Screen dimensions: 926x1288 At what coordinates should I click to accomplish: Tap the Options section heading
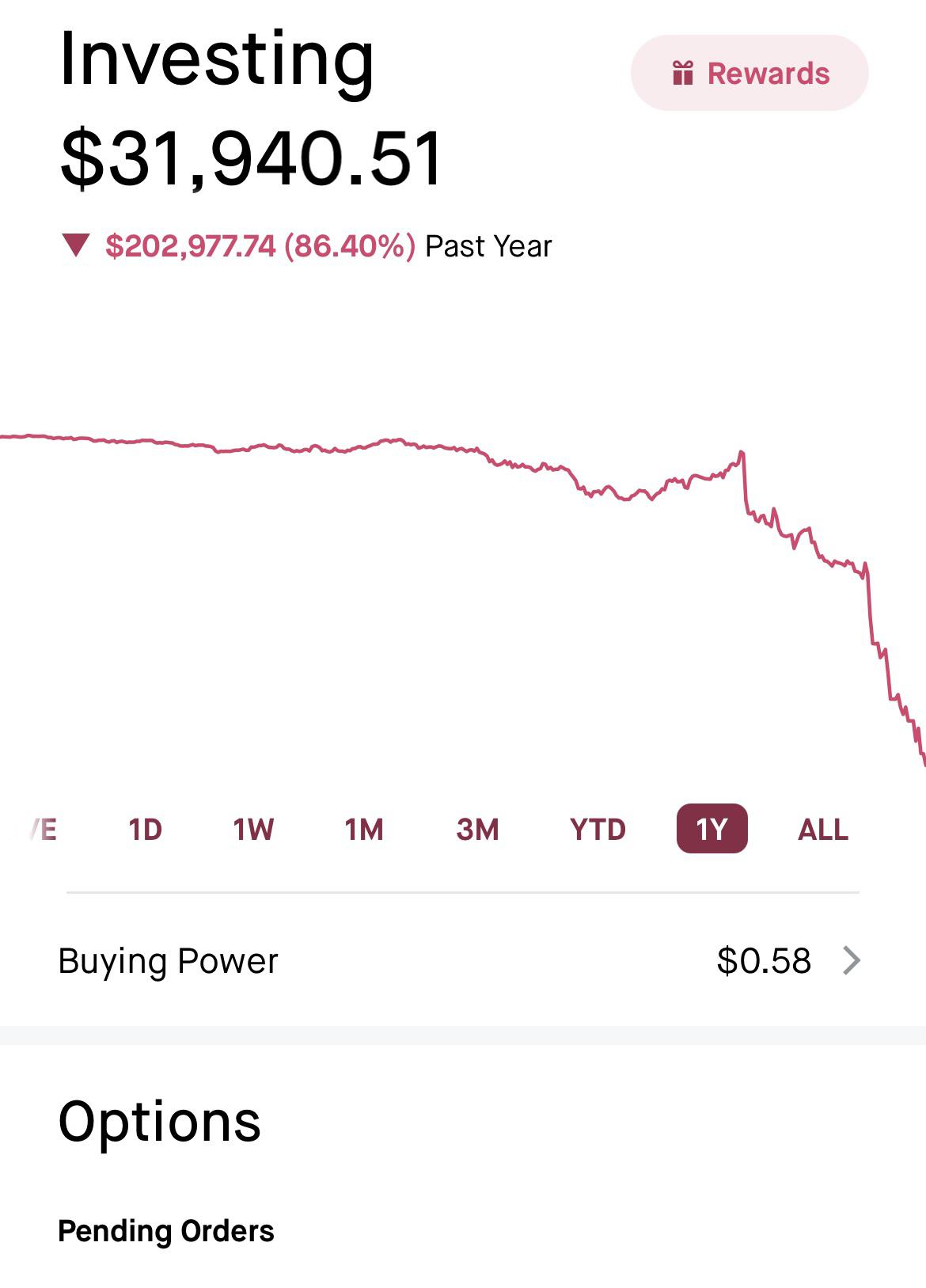pos(159,1121)
